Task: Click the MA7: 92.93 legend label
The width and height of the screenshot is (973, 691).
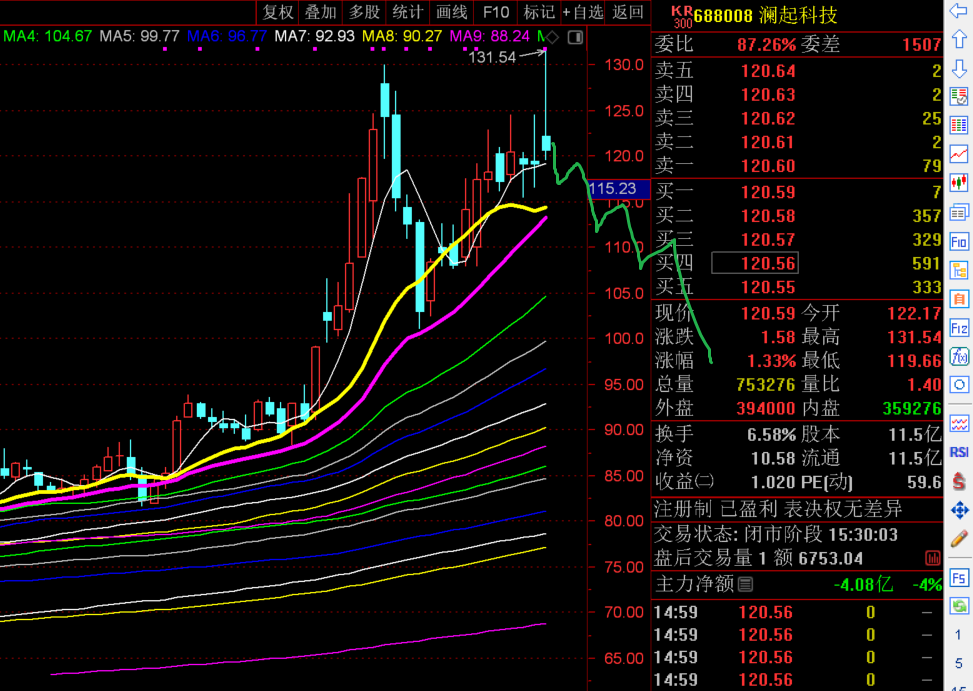Action: point(315,36)
